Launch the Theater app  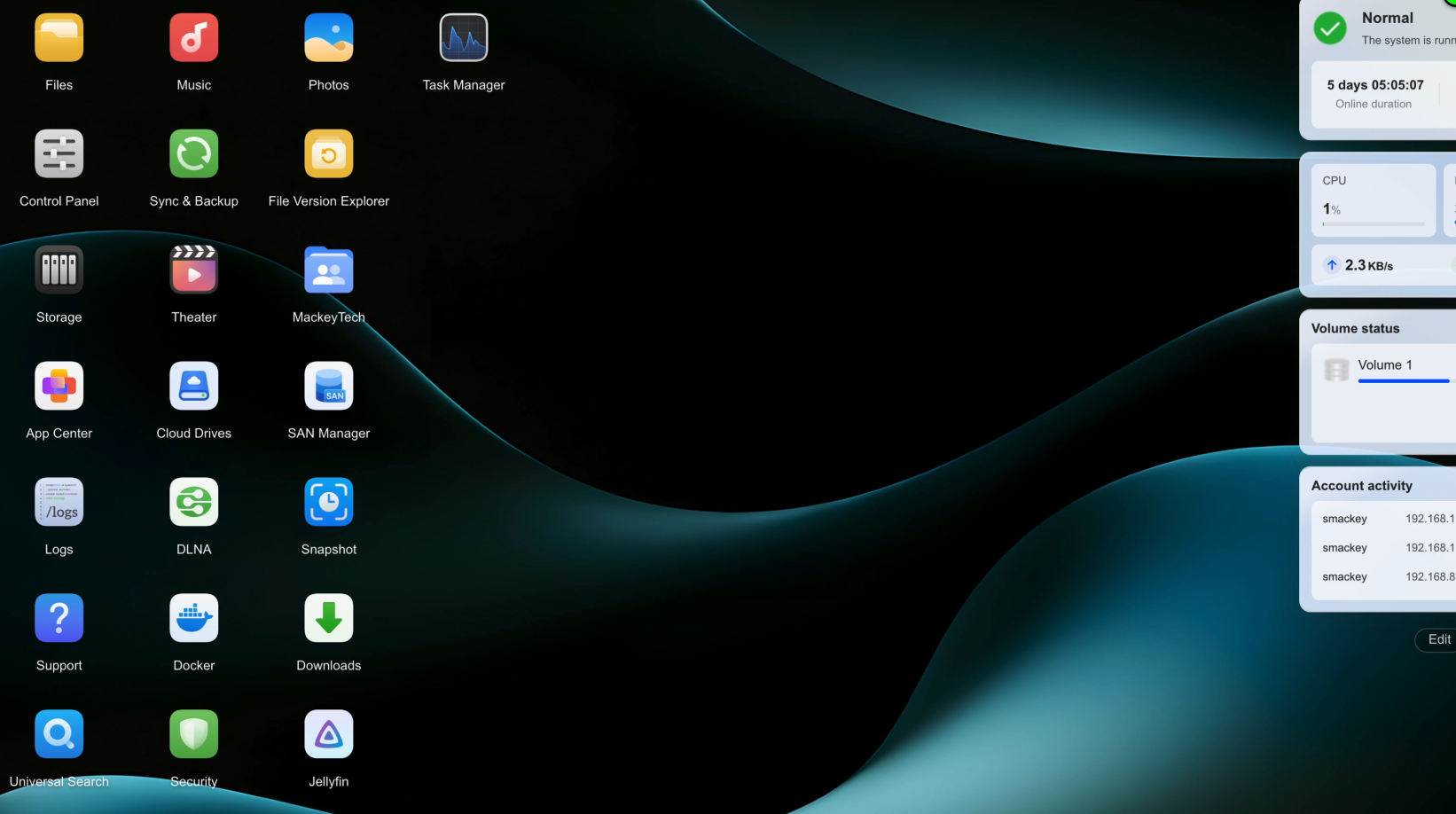click(x=193, y=270)
